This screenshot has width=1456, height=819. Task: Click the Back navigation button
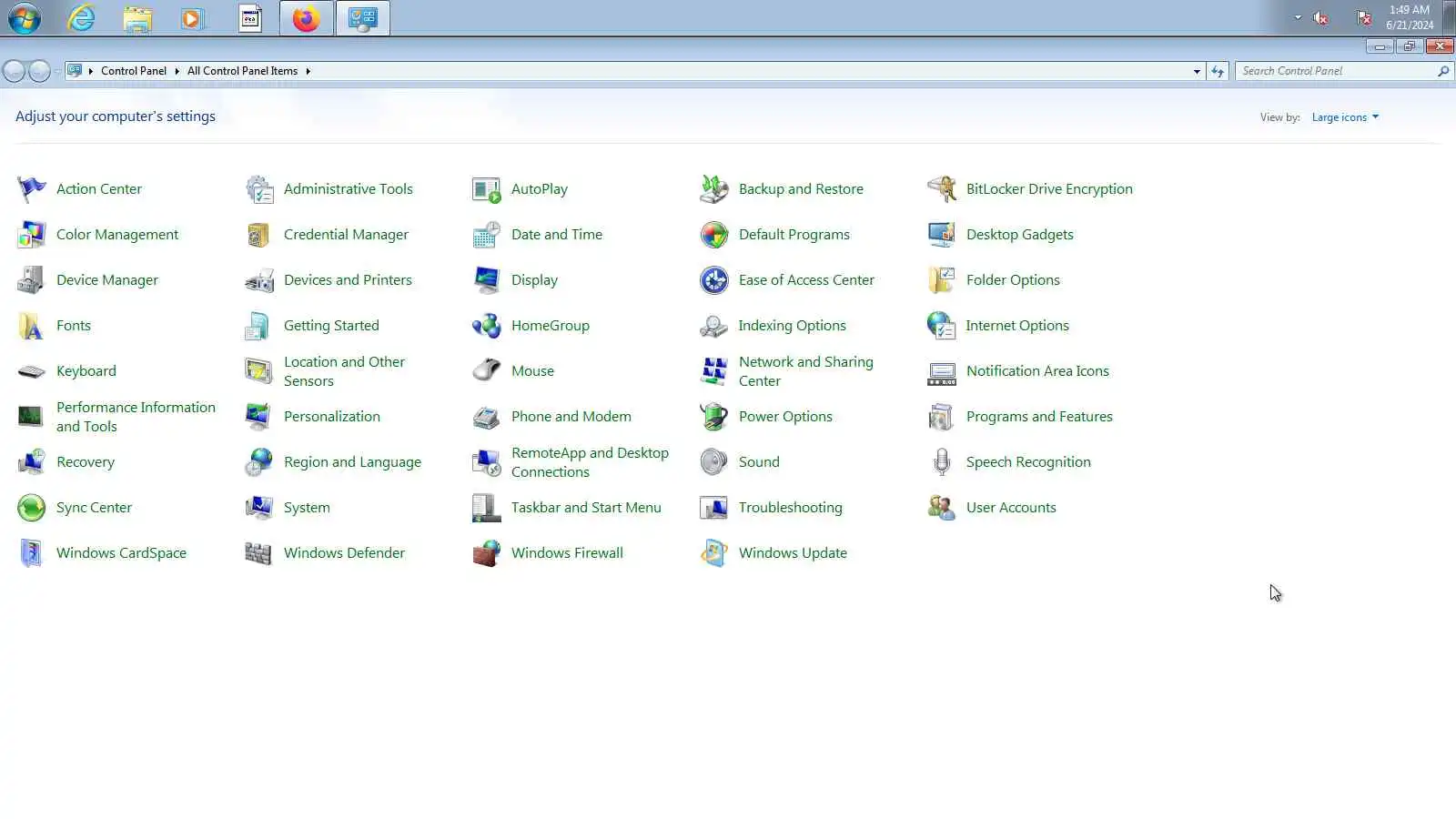pos(15,71)
